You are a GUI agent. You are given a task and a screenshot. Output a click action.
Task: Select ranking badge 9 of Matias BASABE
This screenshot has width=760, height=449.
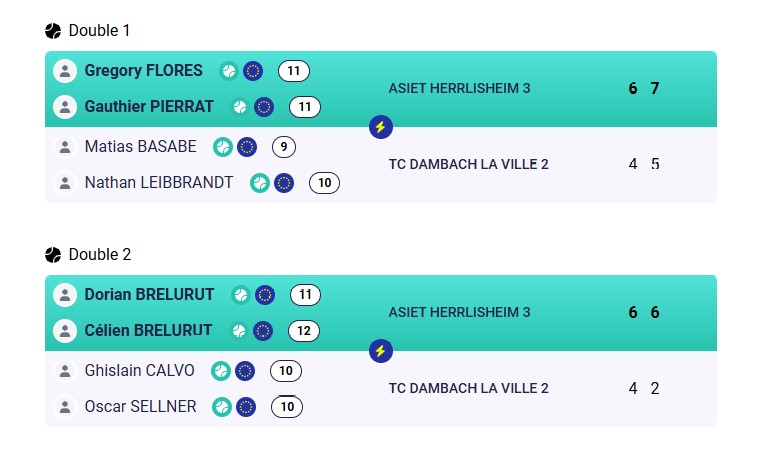(x=284, y=147)
